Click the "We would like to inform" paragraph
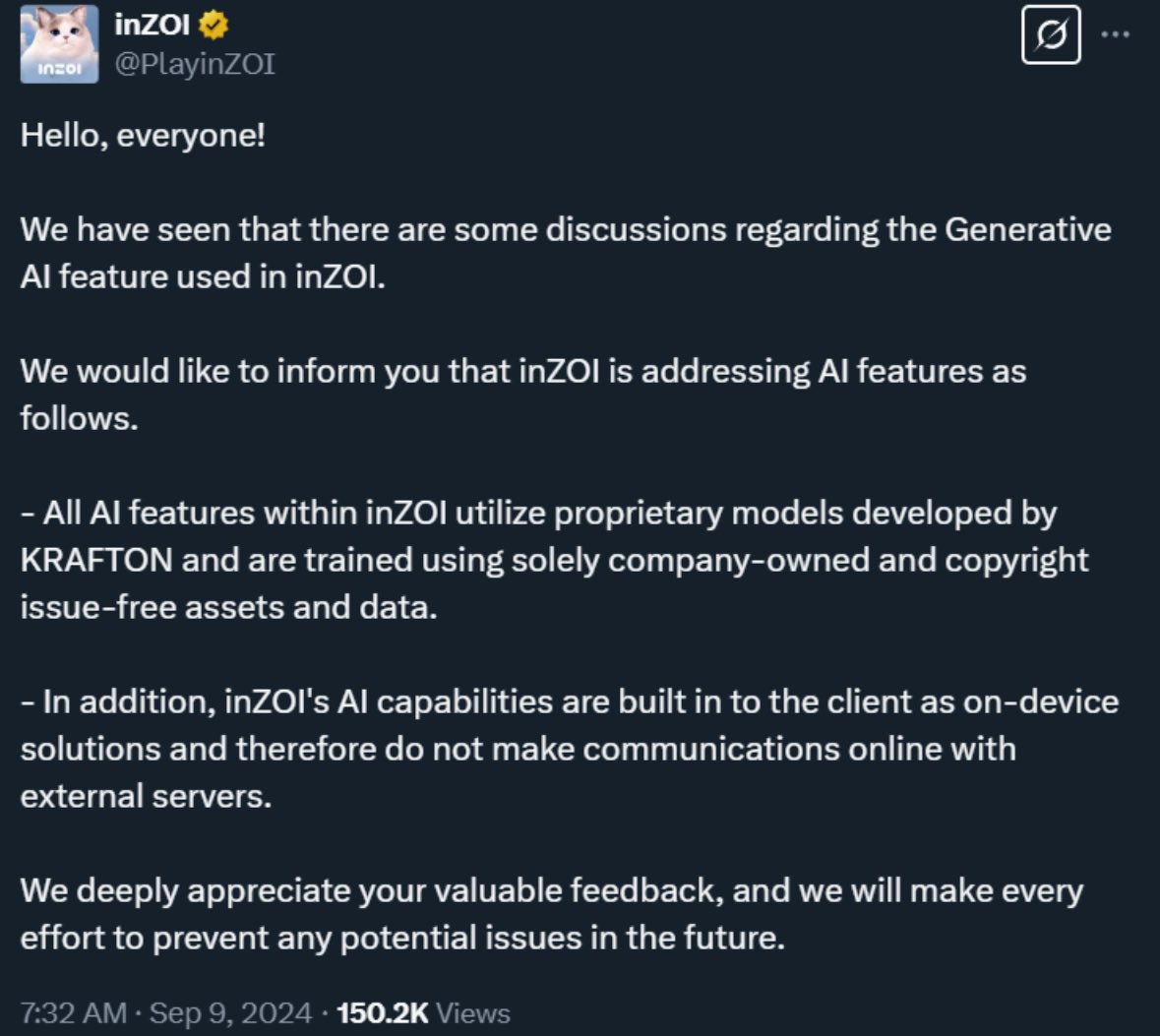The image size is (1160, 1036). [523, 395]
